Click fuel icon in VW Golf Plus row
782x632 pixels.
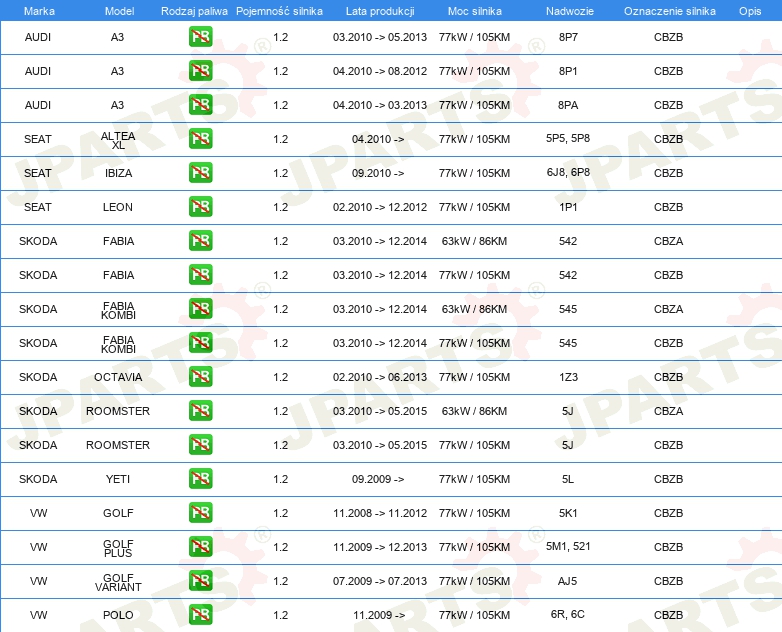pyautogui.click(x=200, y=547)
